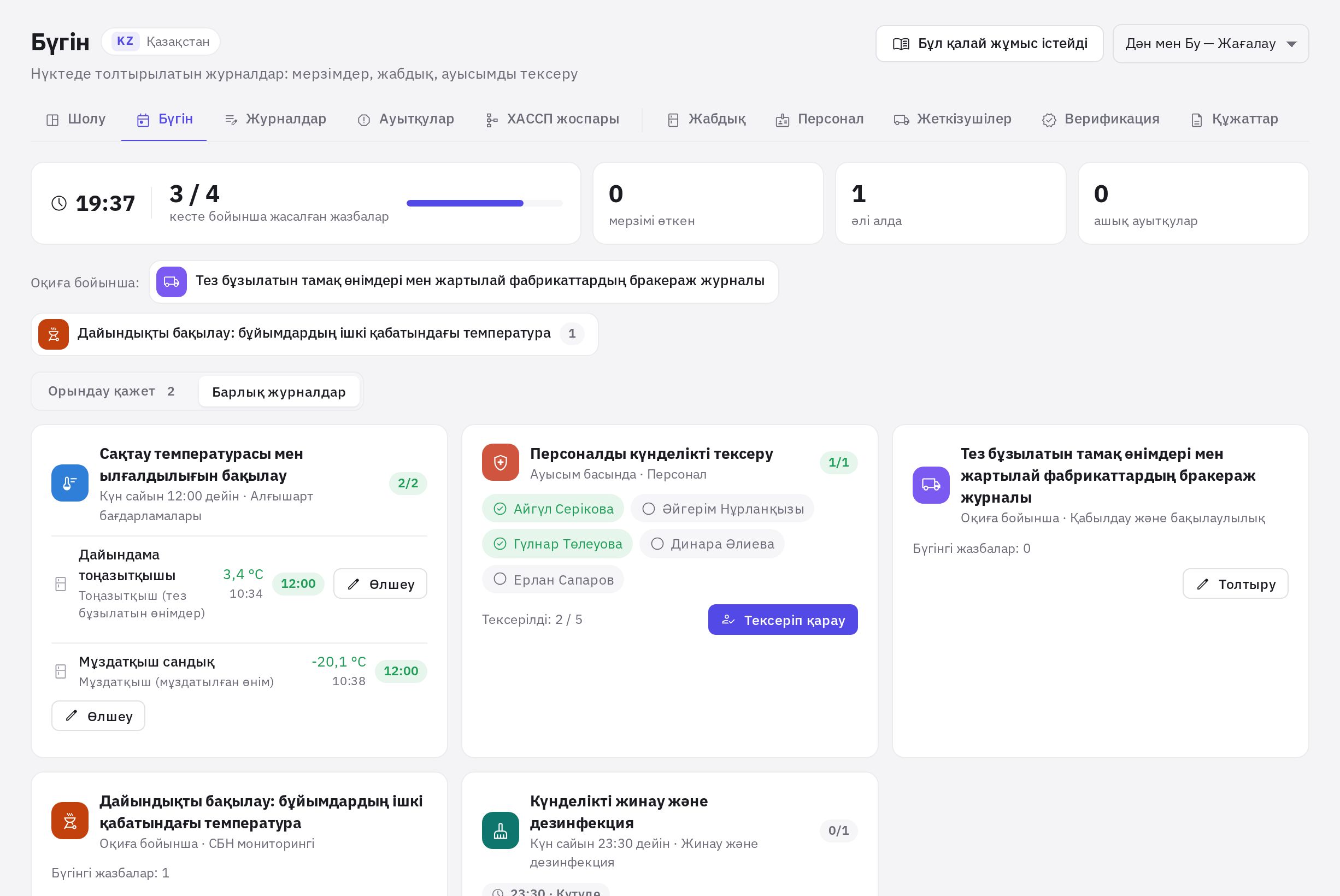
Task: Click the 0 ашық ауытқулар stat card
Action: point(1193,203)
